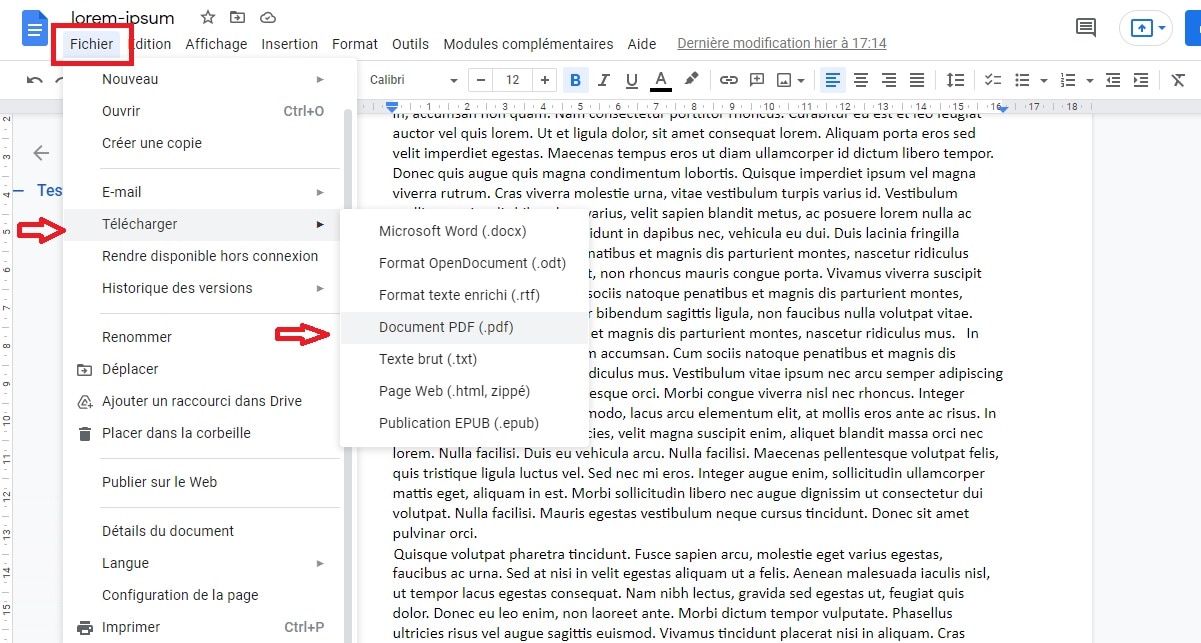Open the Dernière modification version link
The width and height of the screenshot is (1201, 643).
[781, 43]
